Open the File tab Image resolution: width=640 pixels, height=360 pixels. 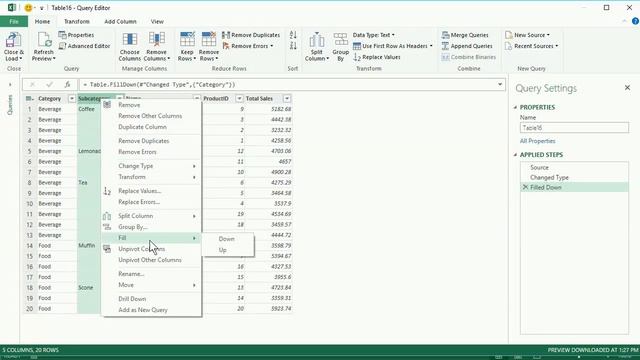point(14,22)
